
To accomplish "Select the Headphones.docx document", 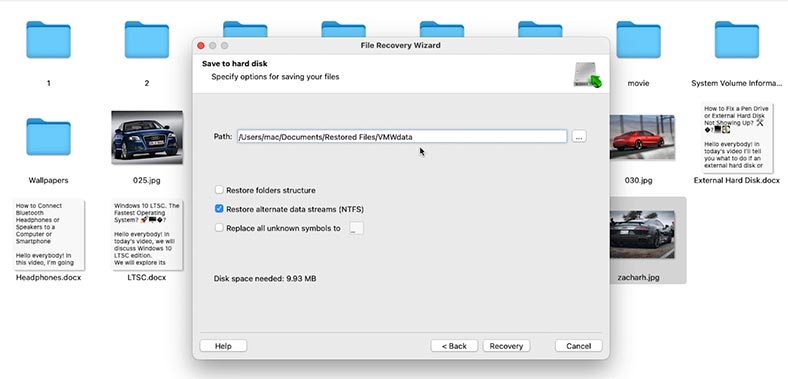I will tap(49, 234).
